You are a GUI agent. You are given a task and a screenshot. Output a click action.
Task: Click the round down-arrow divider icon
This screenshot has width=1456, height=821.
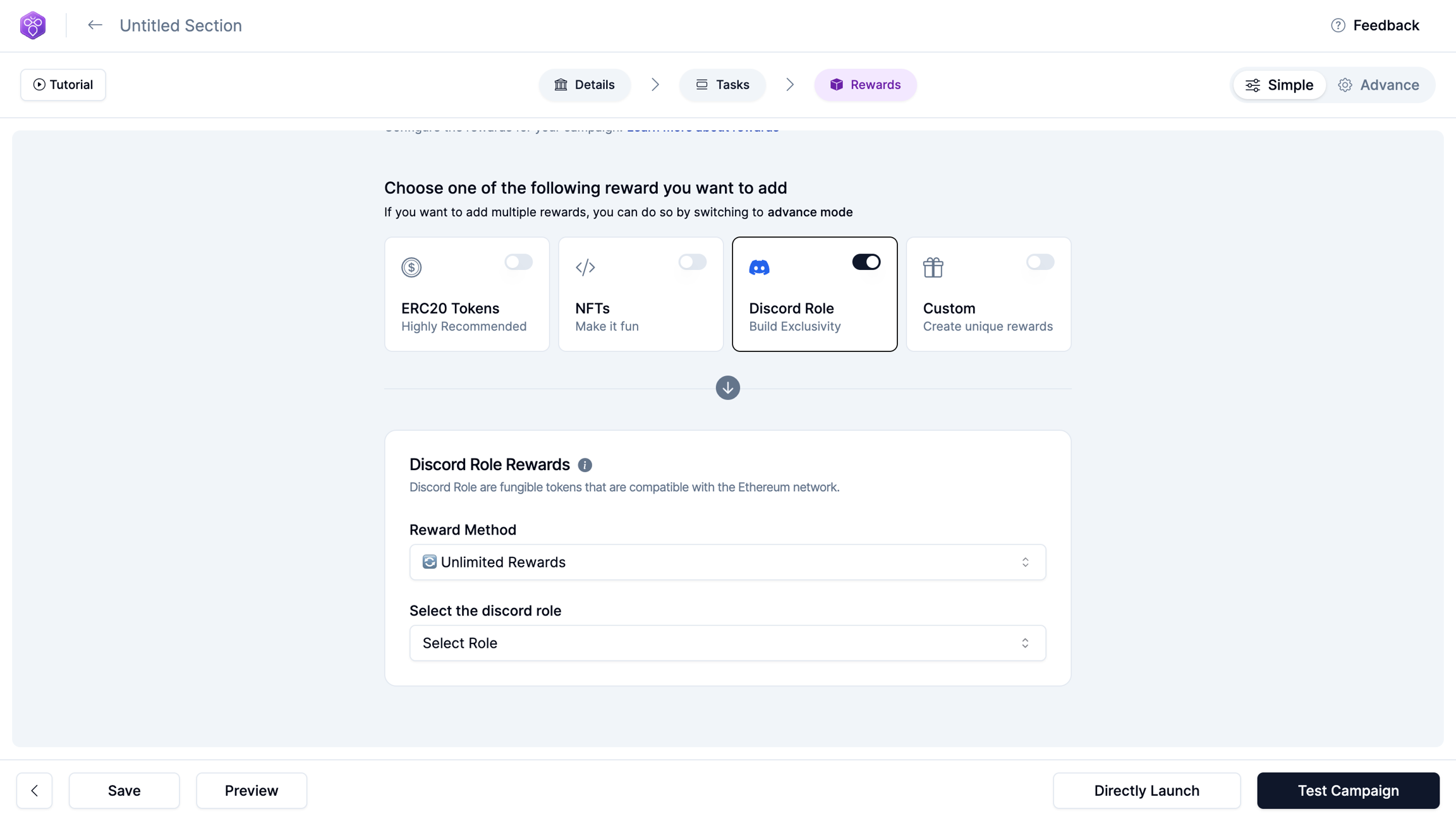point(727,387)
